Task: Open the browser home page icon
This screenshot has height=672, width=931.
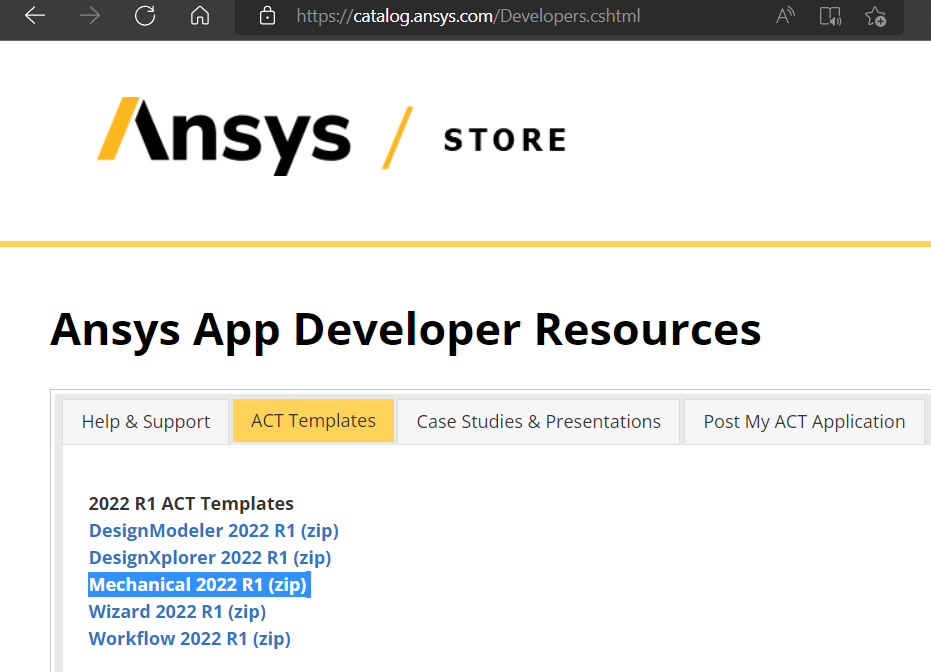Action: tap(200, 15)
